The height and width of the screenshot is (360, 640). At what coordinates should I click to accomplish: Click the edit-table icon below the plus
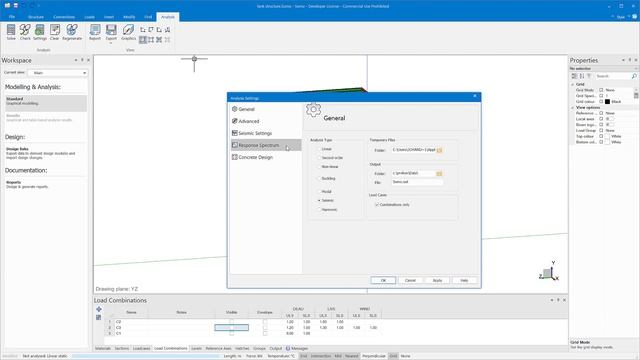[x=99, y=317]
